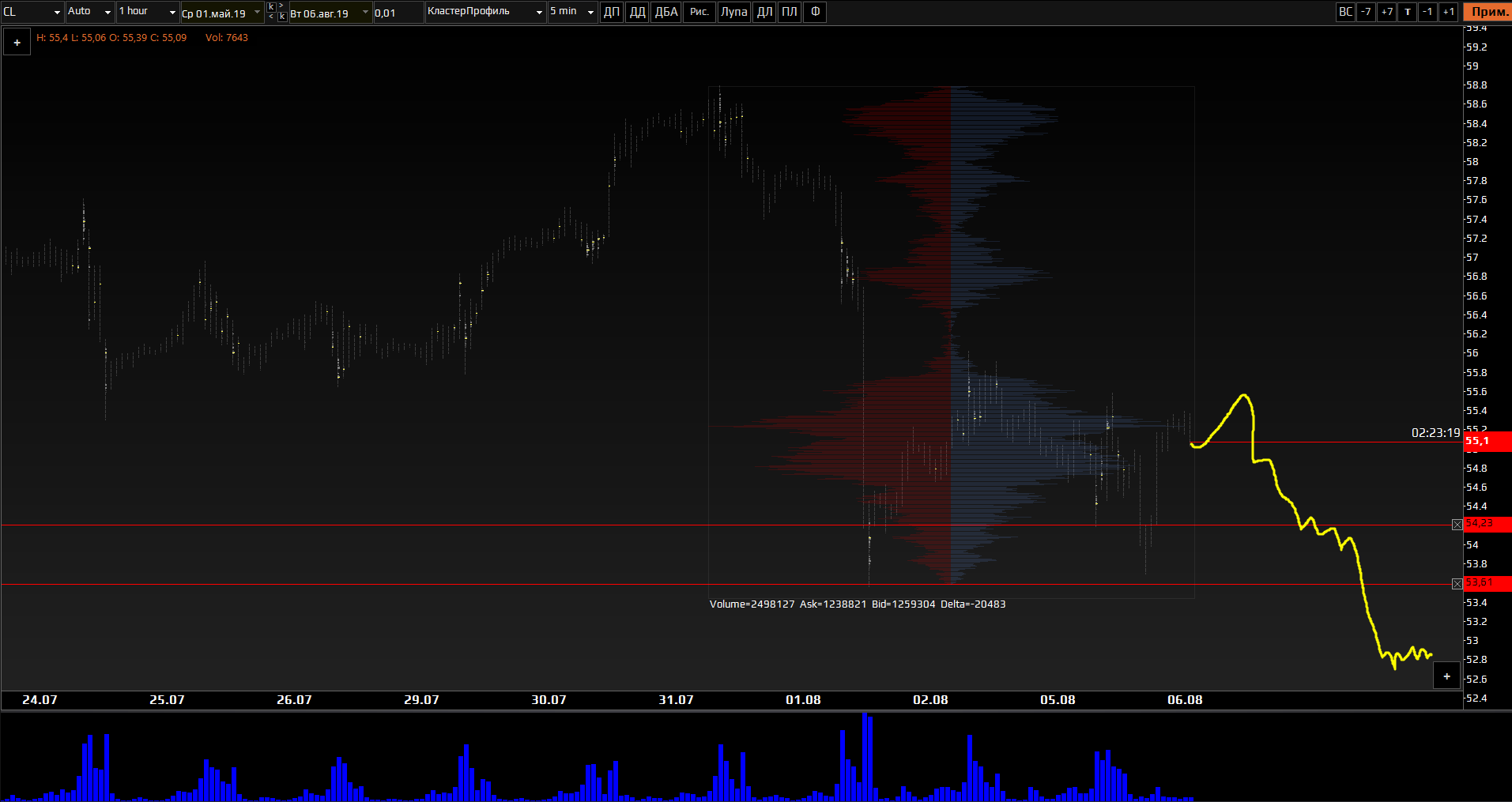The width and height of the screenshot is (1512, 802).
Task: Remove the gray 53.61 price level line
Action: tap(1457, 584)
